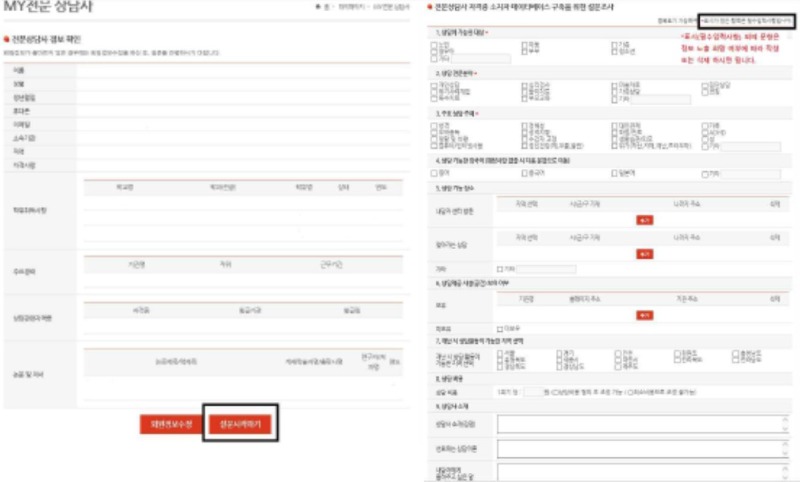Check the 영어 language checkbox
The image size is (800, 482).
click(433, 172)
